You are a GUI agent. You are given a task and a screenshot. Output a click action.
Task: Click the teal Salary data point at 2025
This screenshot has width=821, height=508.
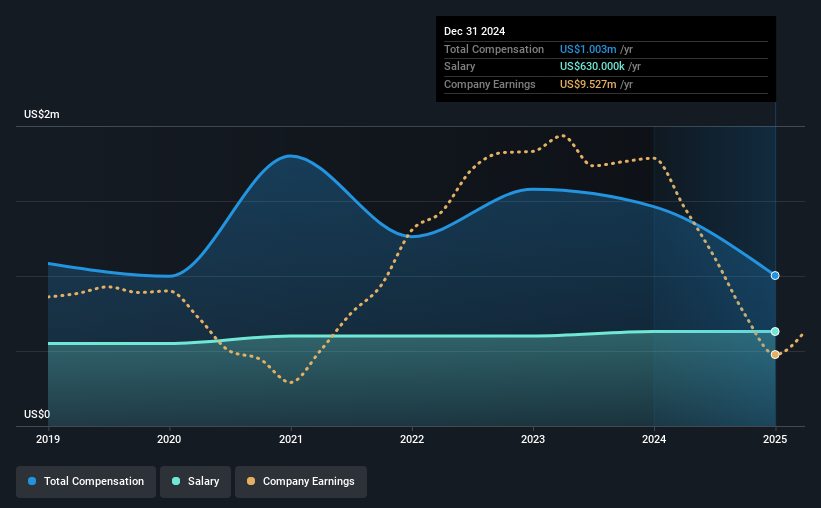[775, 332]
